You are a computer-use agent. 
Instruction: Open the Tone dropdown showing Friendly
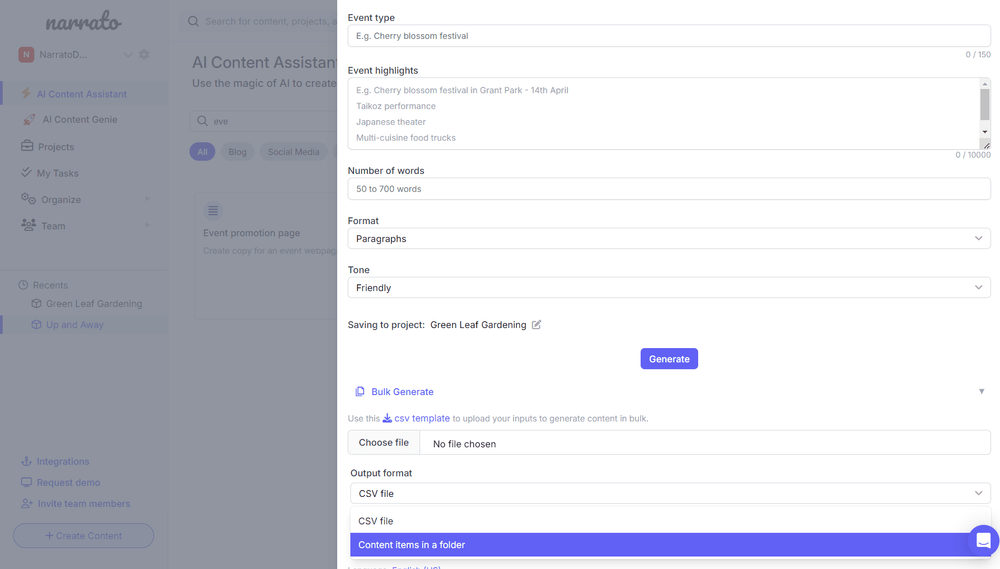click(669, 288)
